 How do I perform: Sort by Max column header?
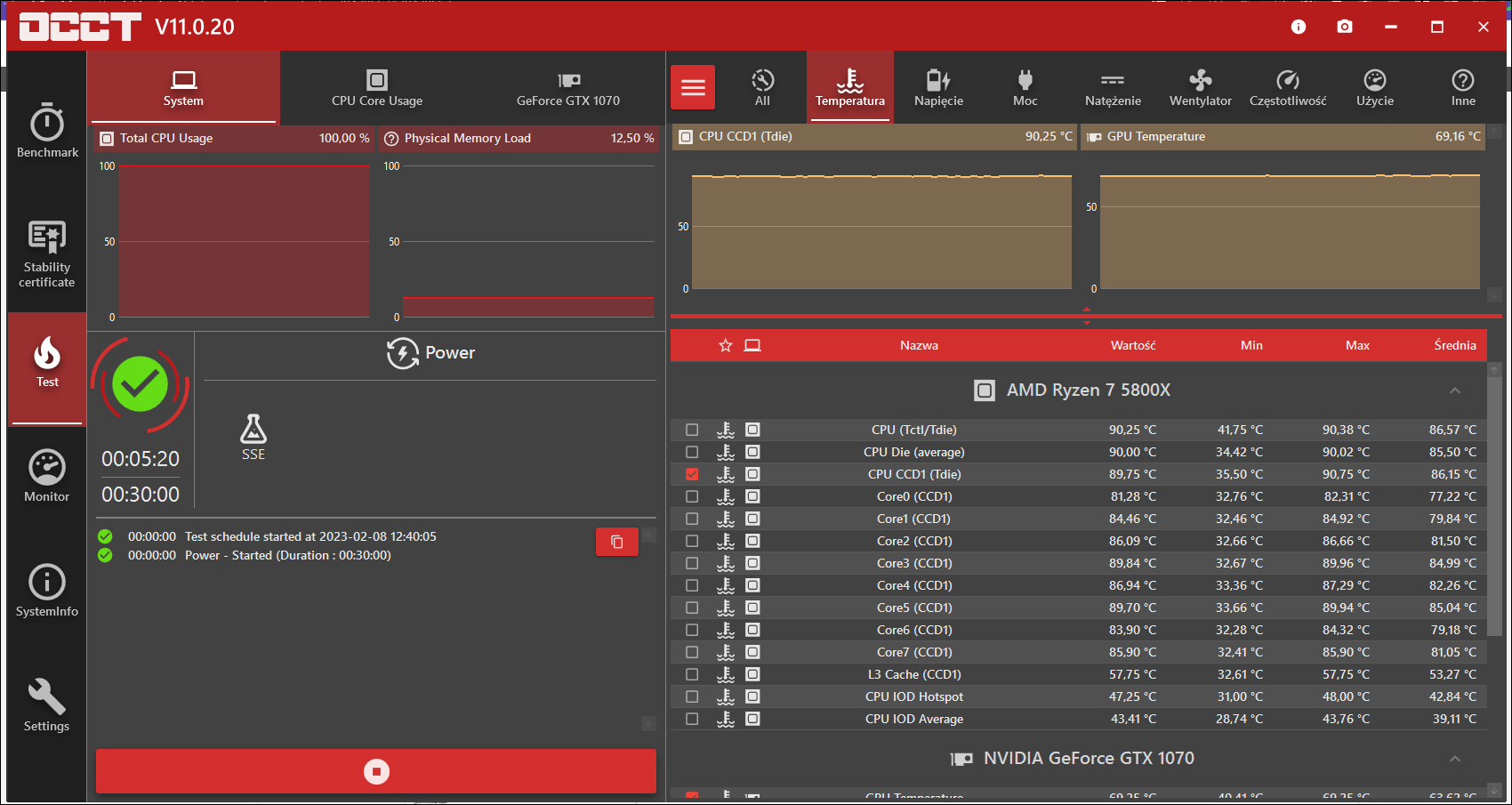[1357, 345]
